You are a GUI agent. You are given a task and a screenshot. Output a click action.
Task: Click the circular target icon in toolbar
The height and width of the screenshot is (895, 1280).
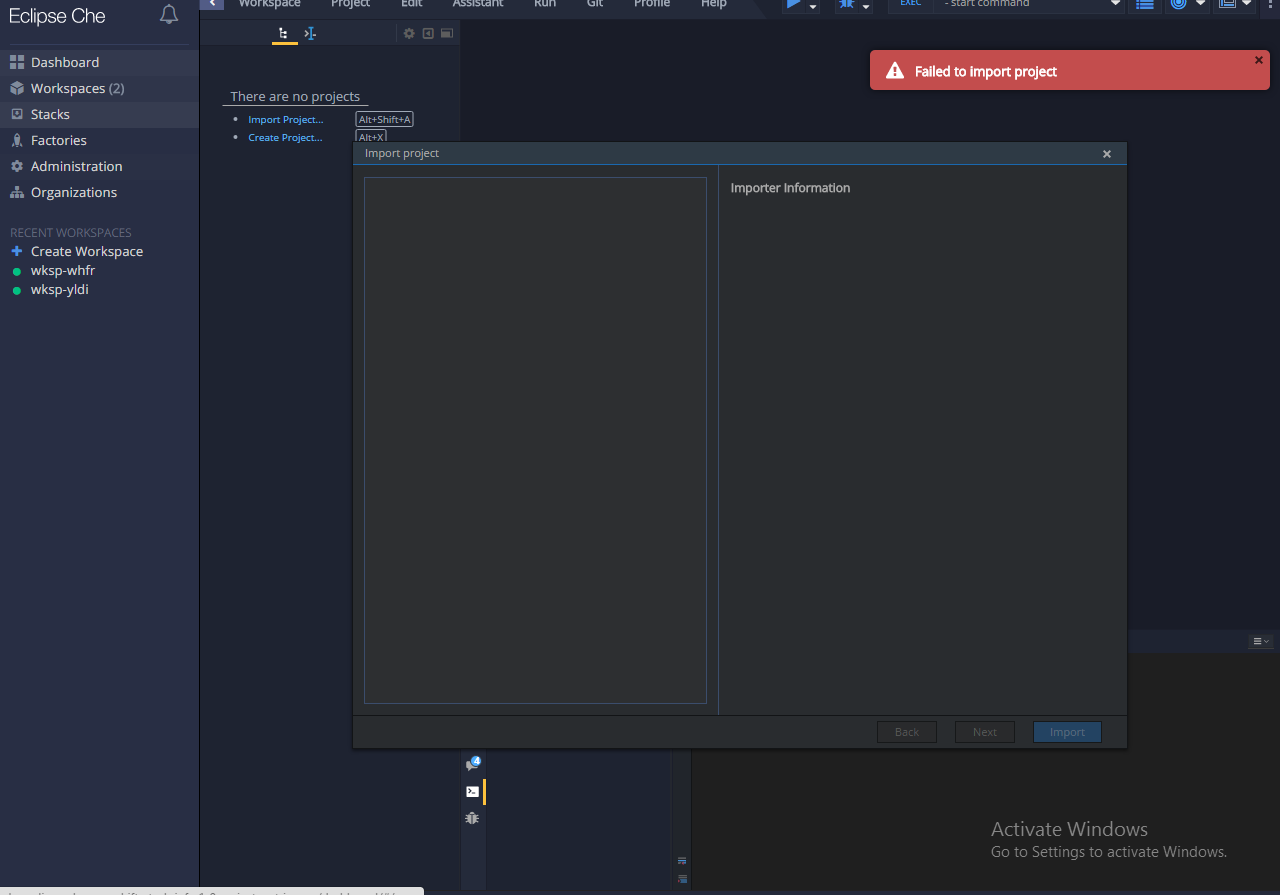tap(1178, 4)
